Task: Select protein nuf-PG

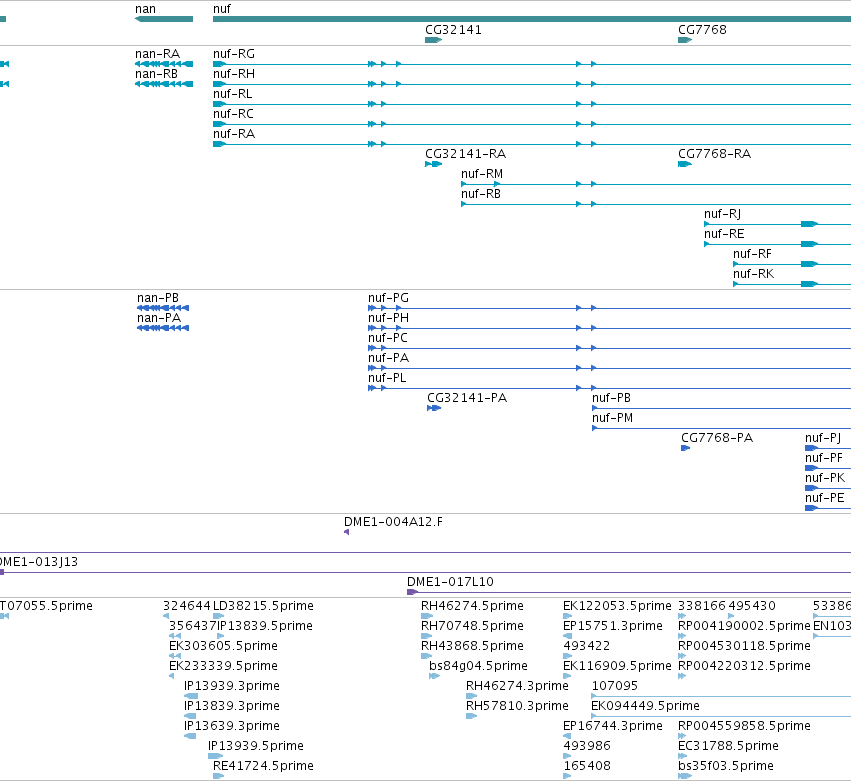Action: pyautogui.click(x=389, y=299)
